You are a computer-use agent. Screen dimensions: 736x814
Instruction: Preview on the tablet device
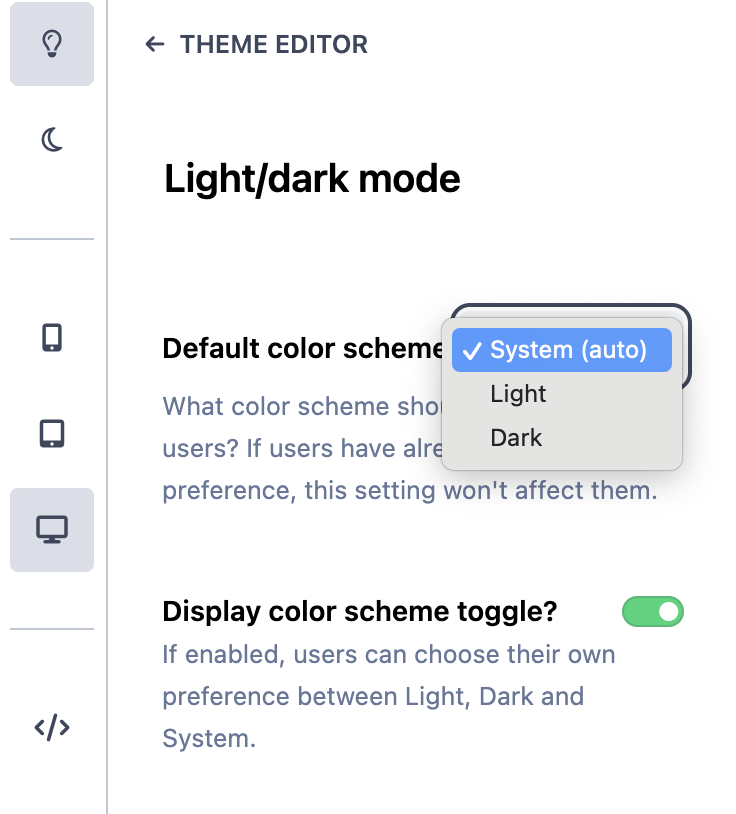tap(52, 433)
